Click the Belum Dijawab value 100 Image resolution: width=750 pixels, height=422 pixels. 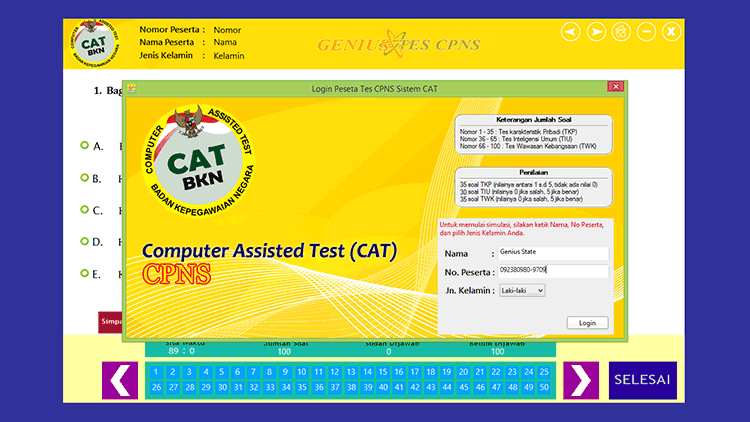[497, 352]
